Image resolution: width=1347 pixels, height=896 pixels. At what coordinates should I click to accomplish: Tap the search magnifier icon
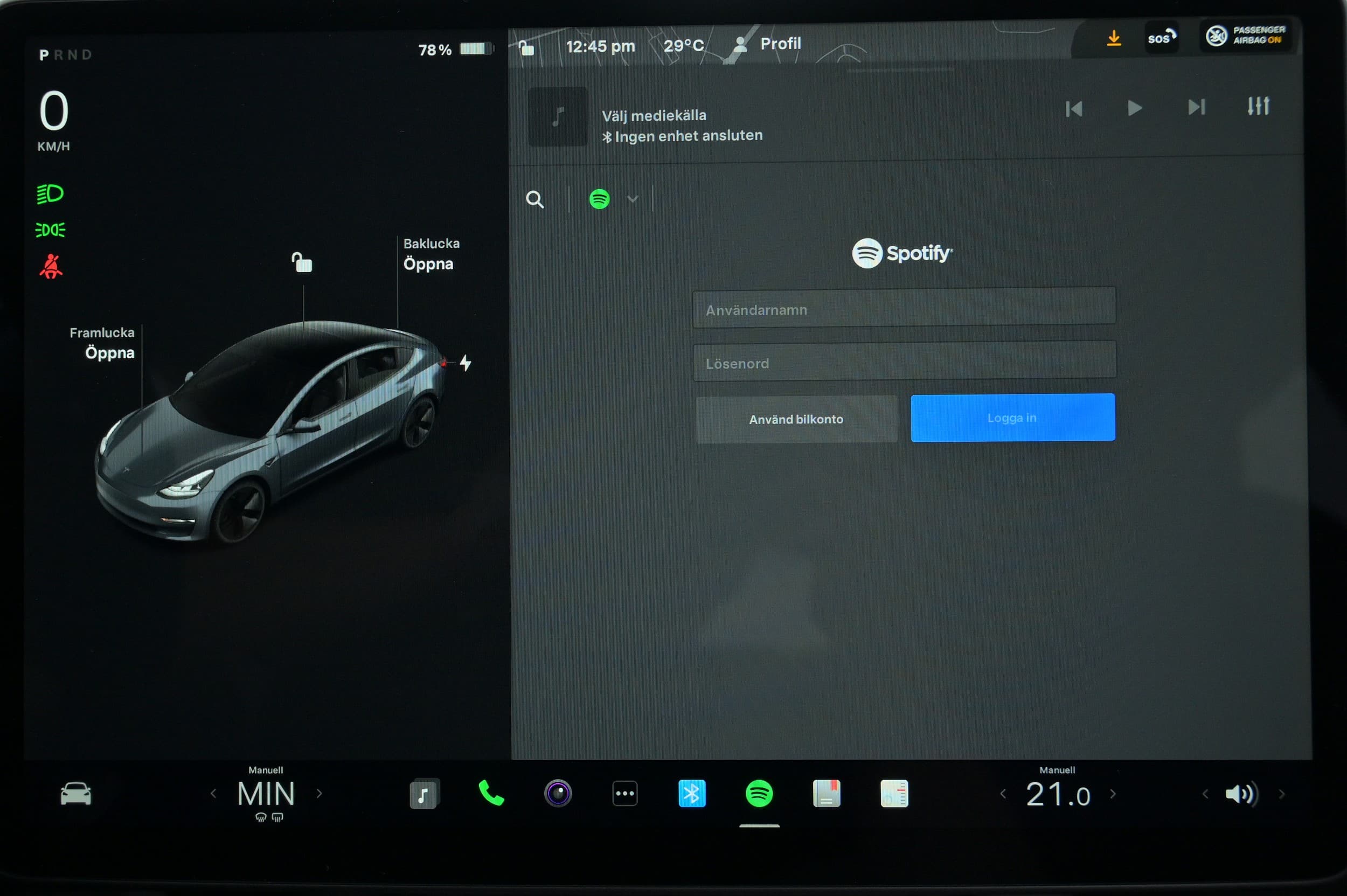pyautogui.click(x=535, y=199)
